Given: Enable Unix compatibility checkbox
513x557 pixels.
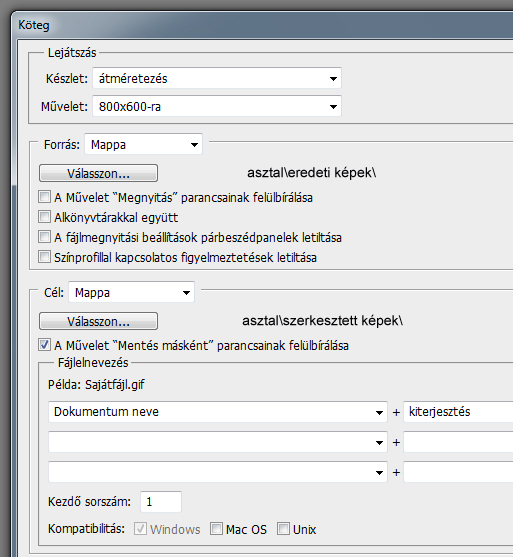Looking at the screenshot, I should [x=284, y=529].
